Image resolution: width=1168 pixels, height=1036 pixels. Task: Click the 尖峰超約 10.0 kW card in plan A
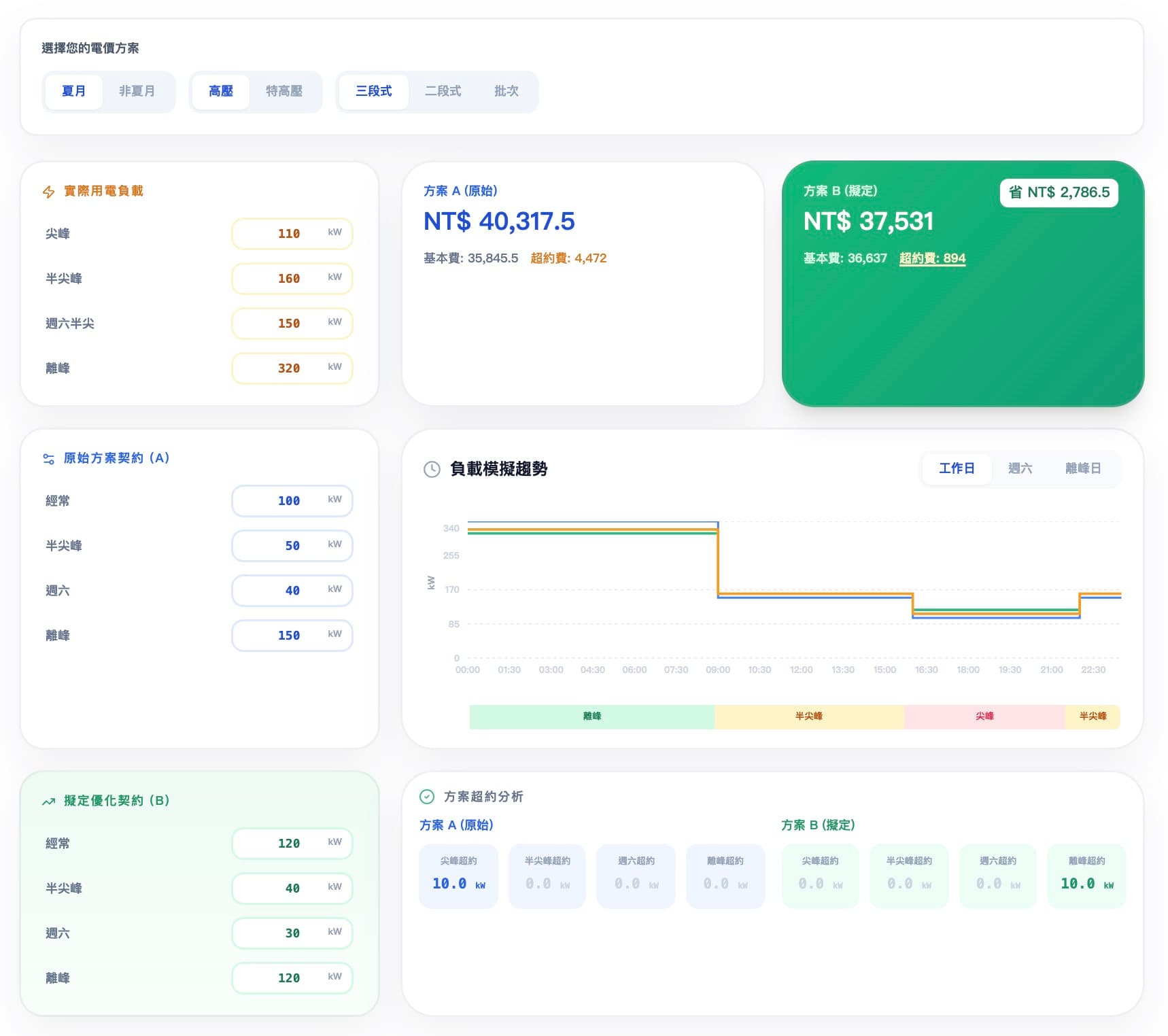tap(458, 876)
